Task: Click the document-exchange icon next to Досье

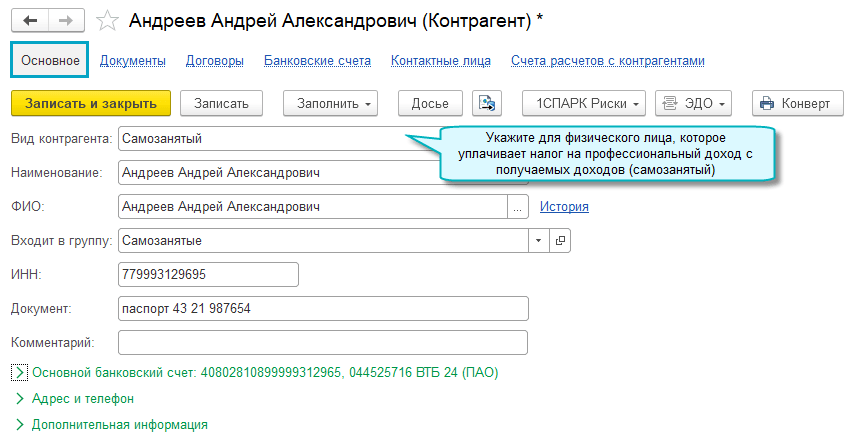Action: coord(487,103)
